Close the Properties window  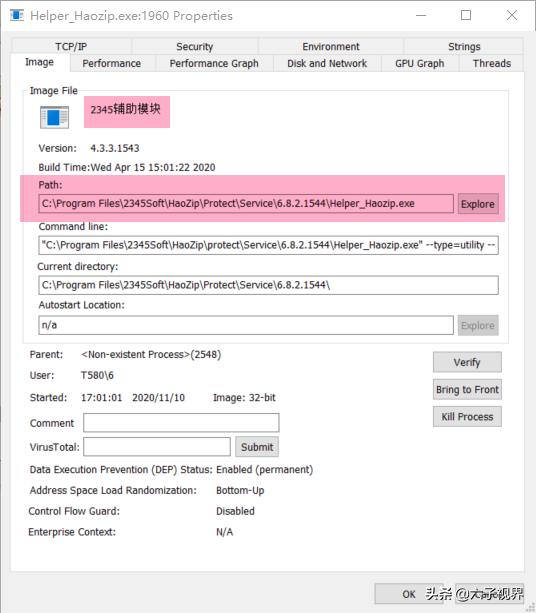click(x=512, y=16)
